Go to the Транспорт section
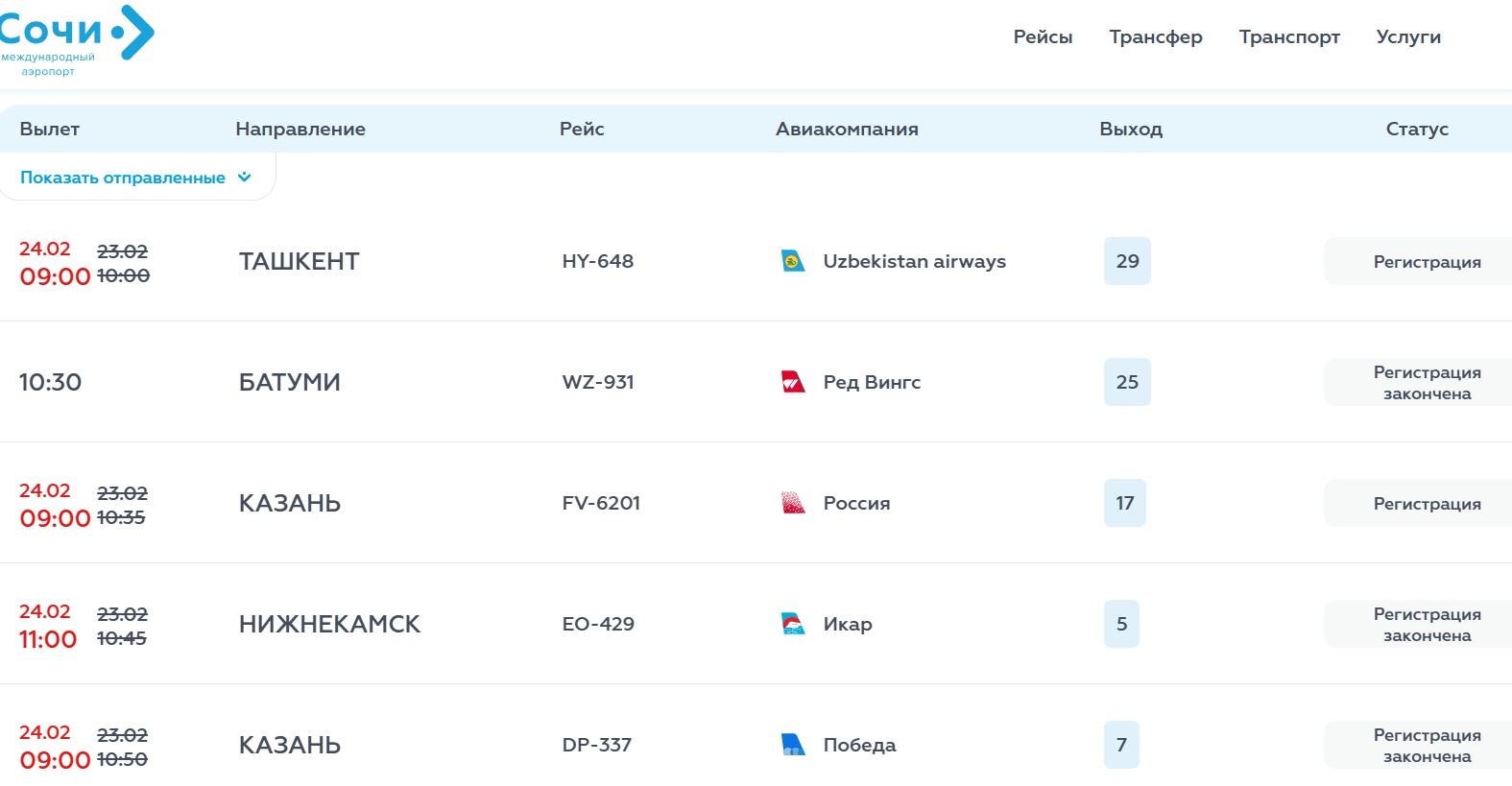The height and width of the screenshot is (786, 1512). pos(1288,37)
